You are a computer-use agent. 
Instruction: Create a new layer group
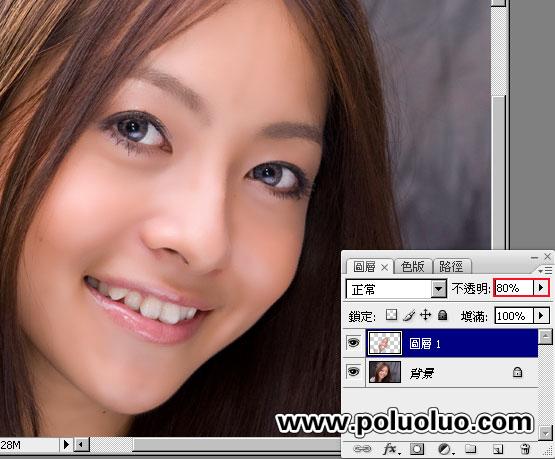click(470, 449)
